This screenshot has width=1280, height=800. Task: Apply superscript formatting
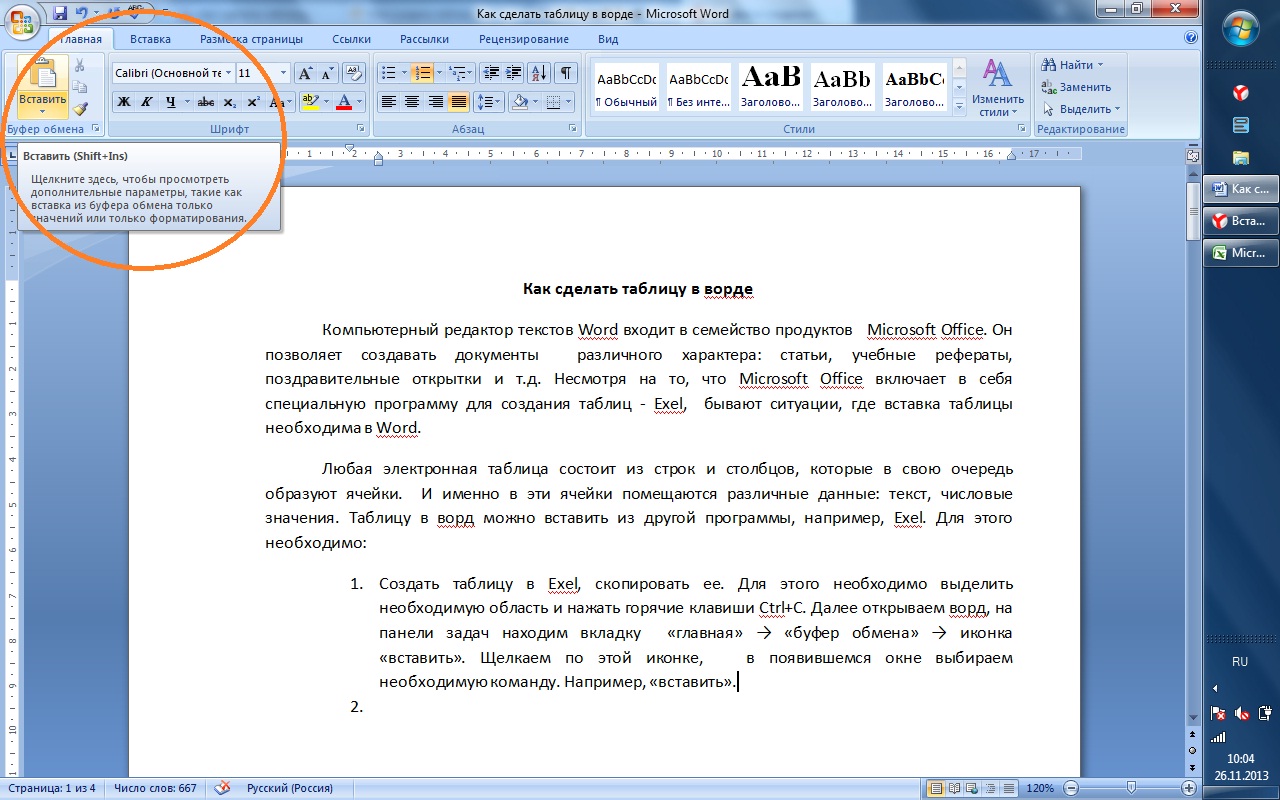pos(253,102)
